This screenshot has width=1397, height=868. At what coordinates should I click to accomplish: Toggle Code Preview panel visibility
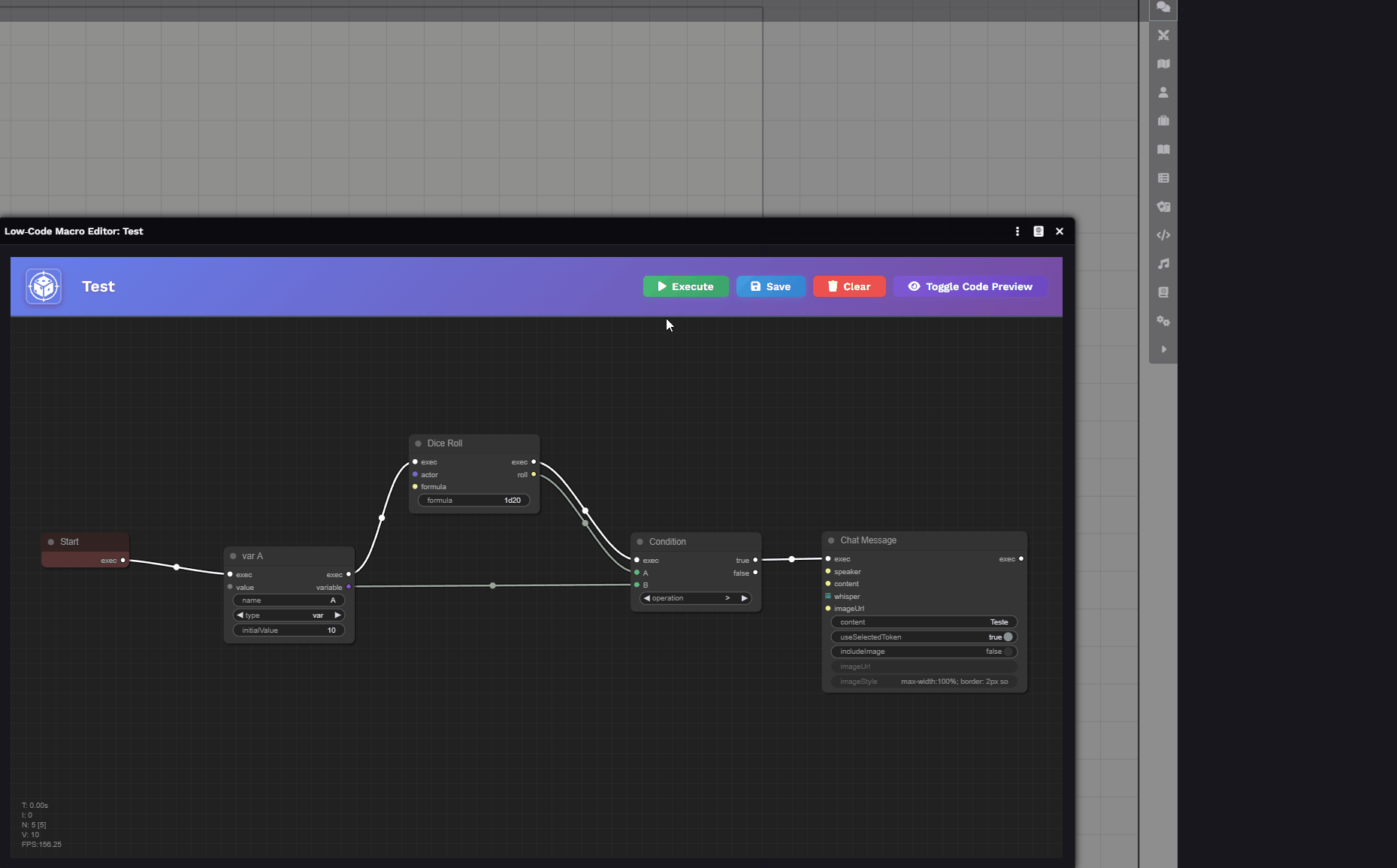(970, 286)
